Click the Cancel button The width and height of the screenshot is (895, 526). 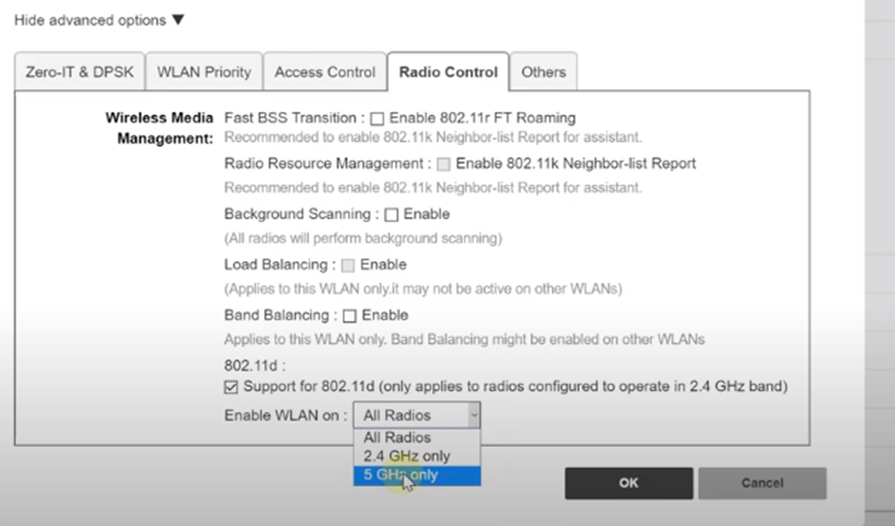coord(762,483)
